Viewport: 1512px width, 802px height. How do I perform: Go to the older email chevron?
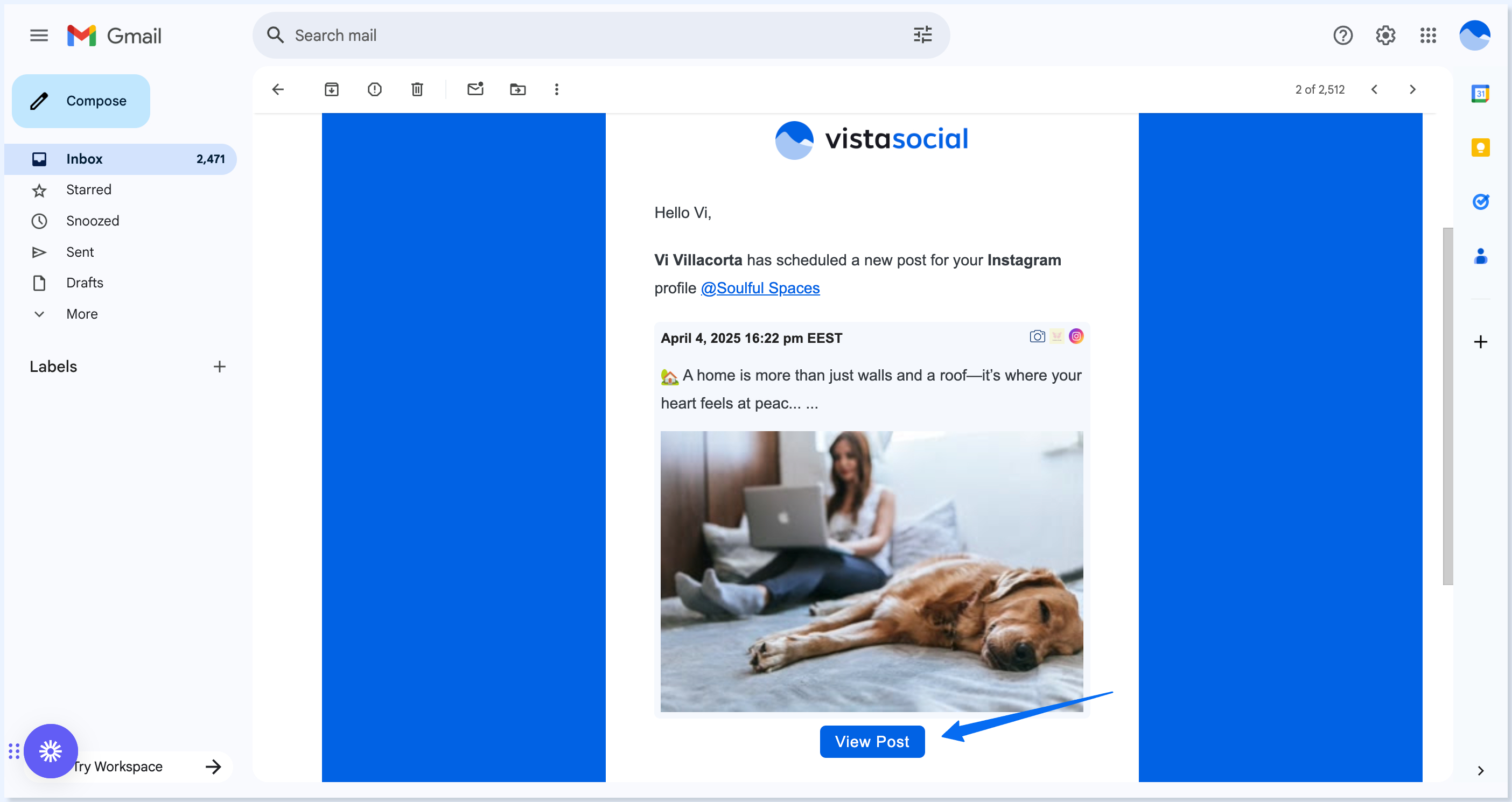point(1412,89)
